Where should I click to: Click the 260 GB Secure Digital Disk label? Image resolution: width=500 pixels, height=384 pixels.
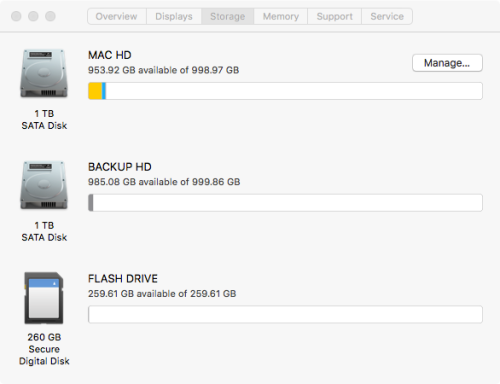click(44, 349)
